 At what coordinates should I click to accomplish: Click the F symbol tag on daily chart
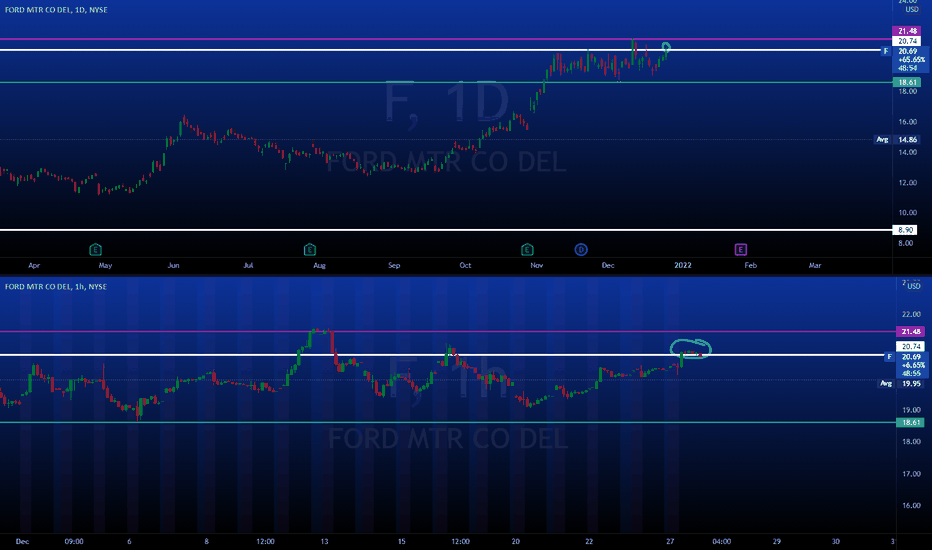tap(886, 51)
